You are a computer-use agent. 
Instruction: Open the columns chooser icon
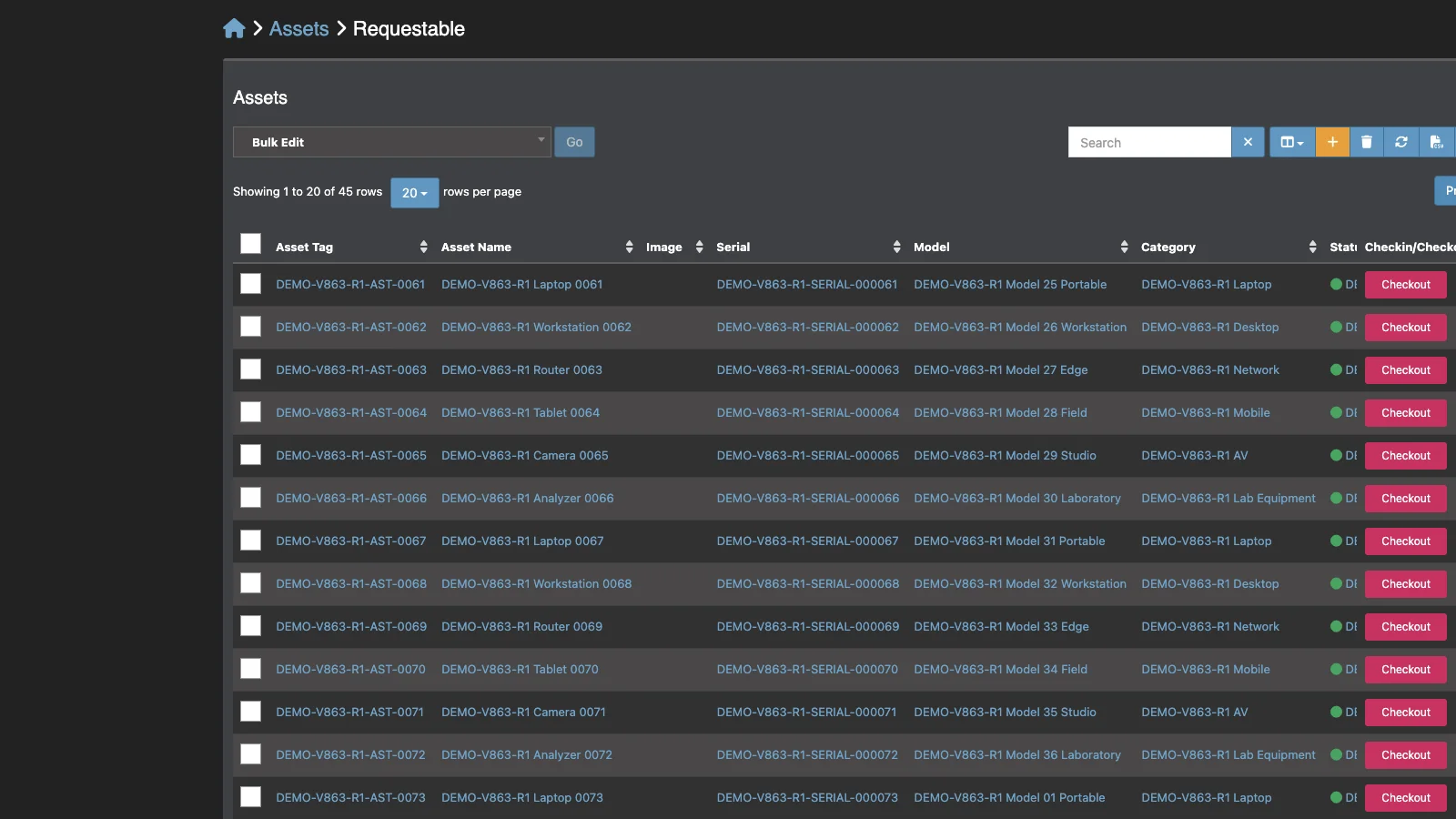[x=1292, y=142]
